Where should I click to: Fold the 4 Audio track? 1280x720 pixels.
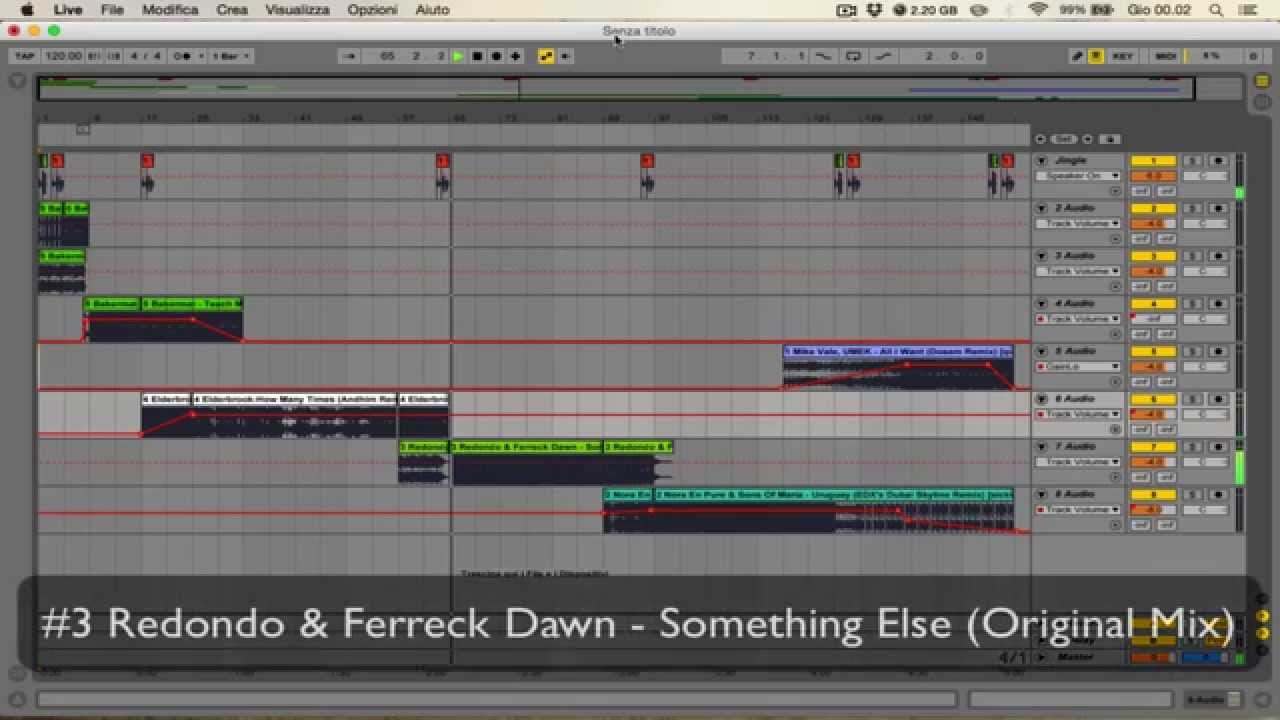click(1041, 303)
